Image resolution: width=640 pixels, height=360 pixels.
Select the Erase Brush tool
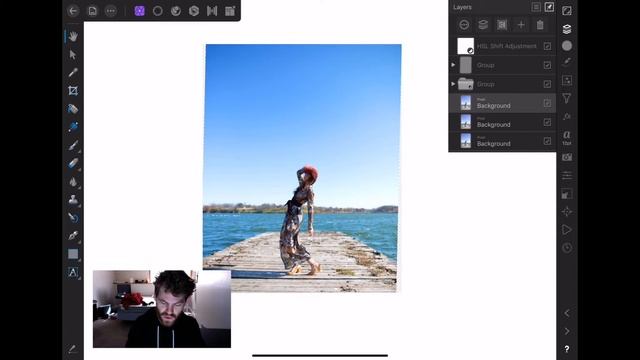pos(73,163)
